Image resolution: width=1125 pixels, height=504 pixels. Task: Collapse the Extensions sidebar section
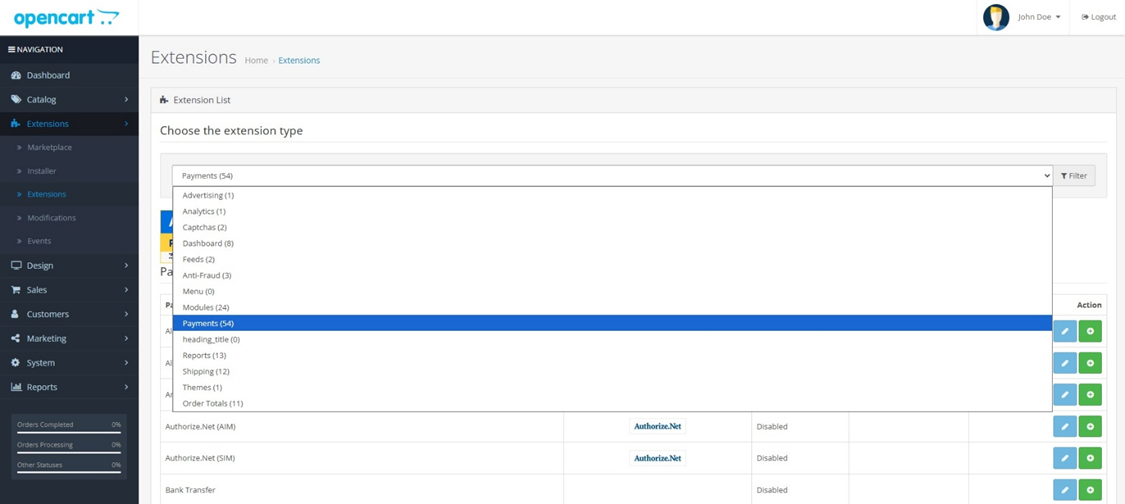69,124
